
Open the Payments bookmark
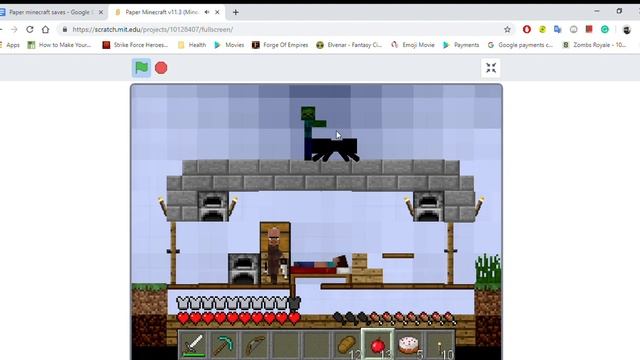click(461, 45)
